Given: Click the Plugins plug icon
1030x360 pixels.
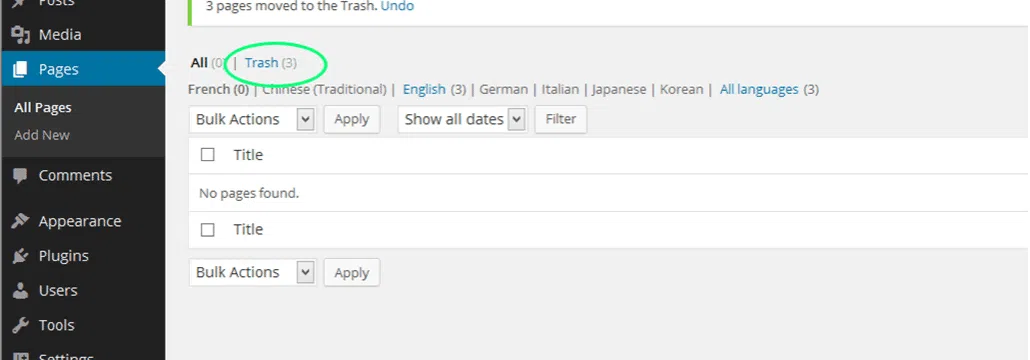Looking at the screenshot, I should (21, 256).
